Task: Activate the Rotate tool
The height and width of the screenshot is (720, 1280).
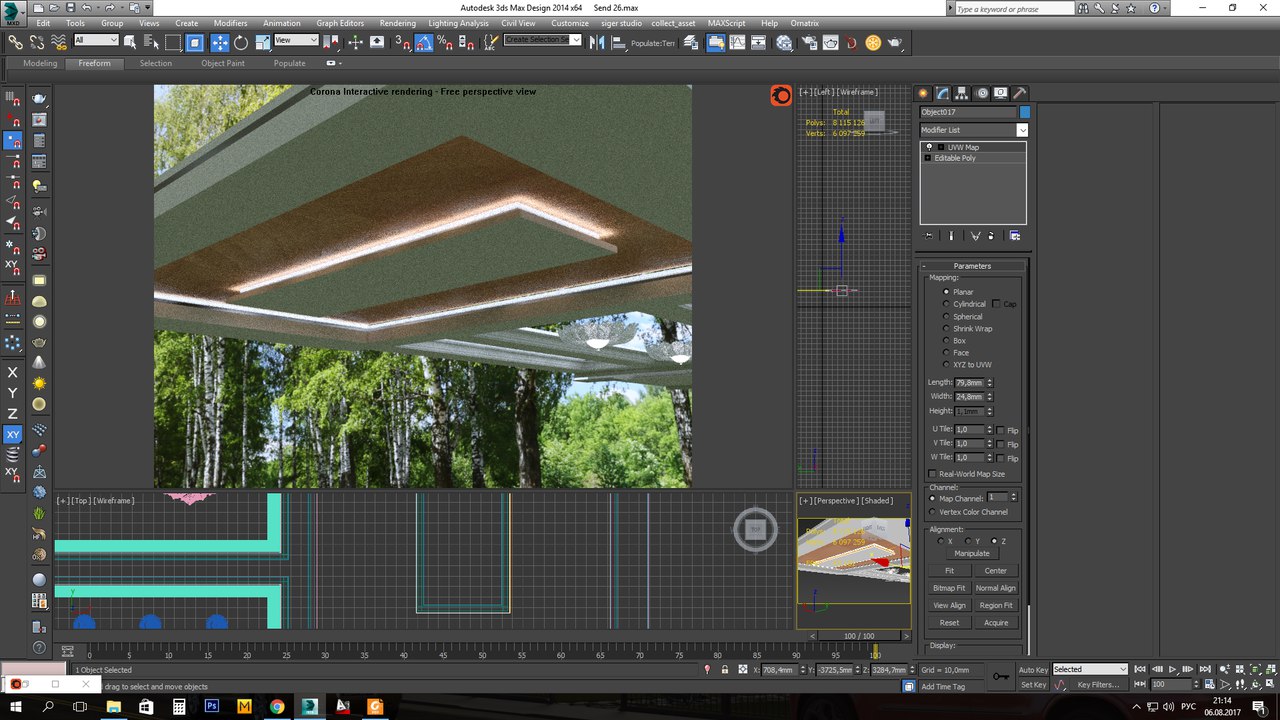Action: pyautogui.click(x=241, y=42)
